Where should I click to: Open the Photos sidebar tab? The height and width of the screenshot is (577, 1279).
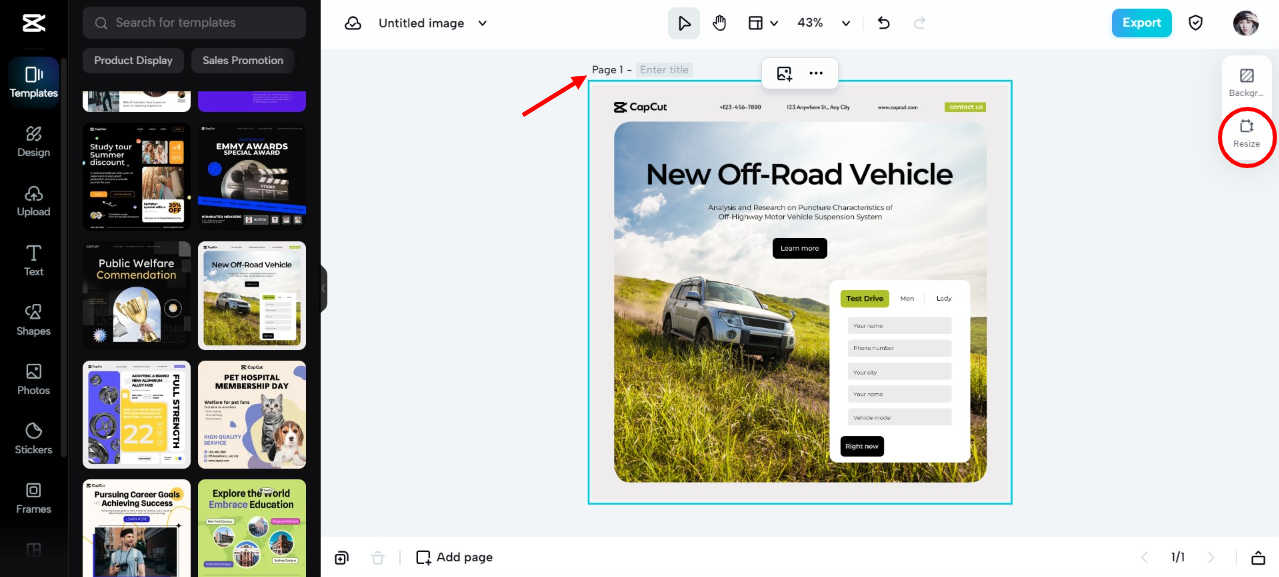click(x=34, y=379)
